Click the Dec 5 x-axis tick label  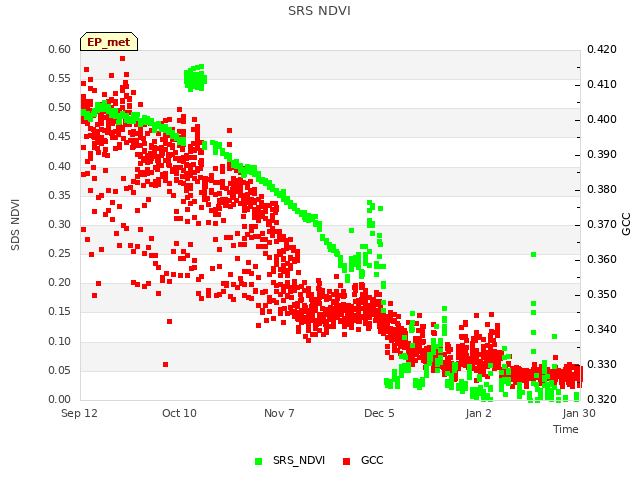[x=379, y=413]
